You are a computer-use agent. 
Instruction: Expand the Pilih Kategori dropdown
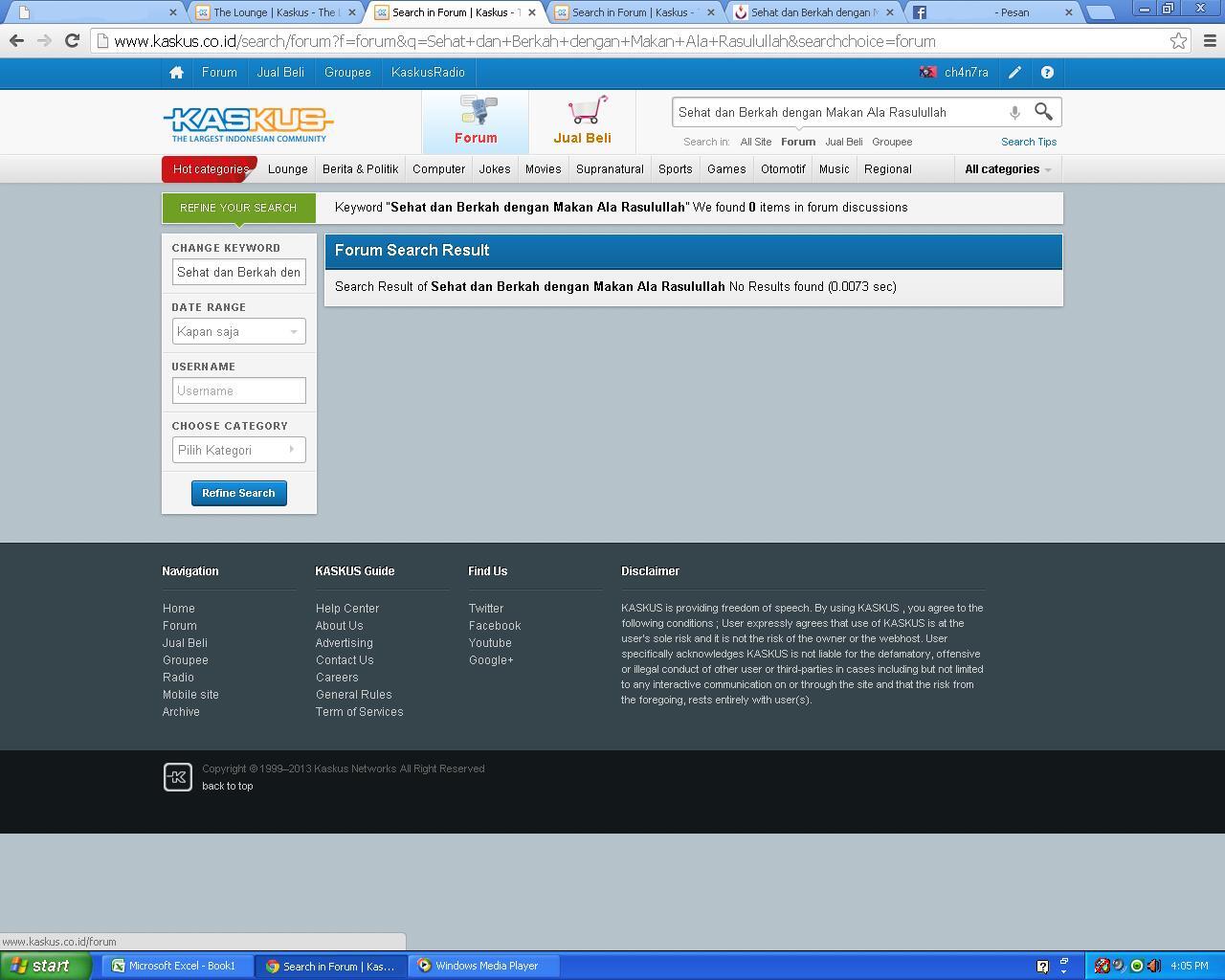pyautogui.click(x=239, y=450)
